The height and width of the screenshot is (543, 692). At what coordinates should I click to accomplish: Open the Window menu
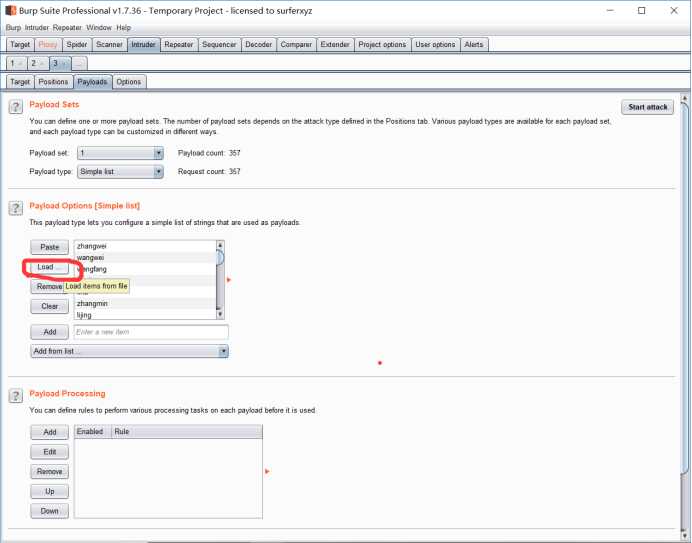pos(99,27)
